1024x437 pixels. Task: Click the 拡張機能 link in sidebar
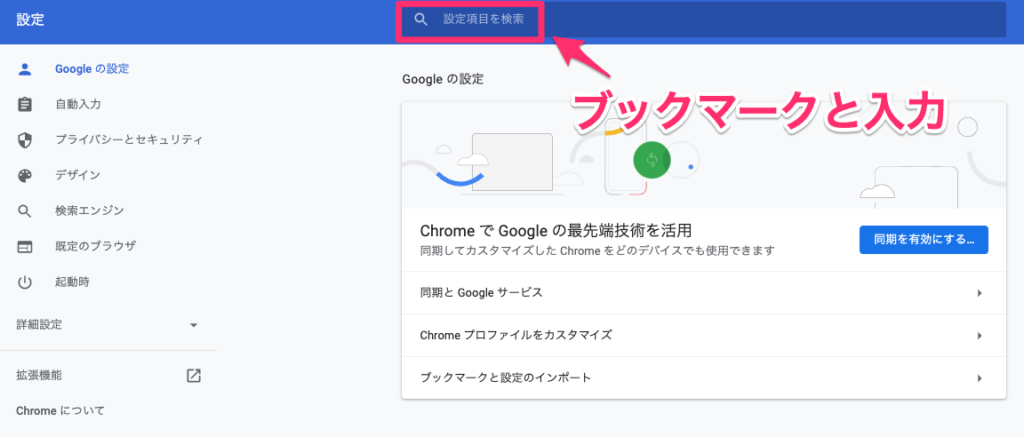[x=40, y=376]
